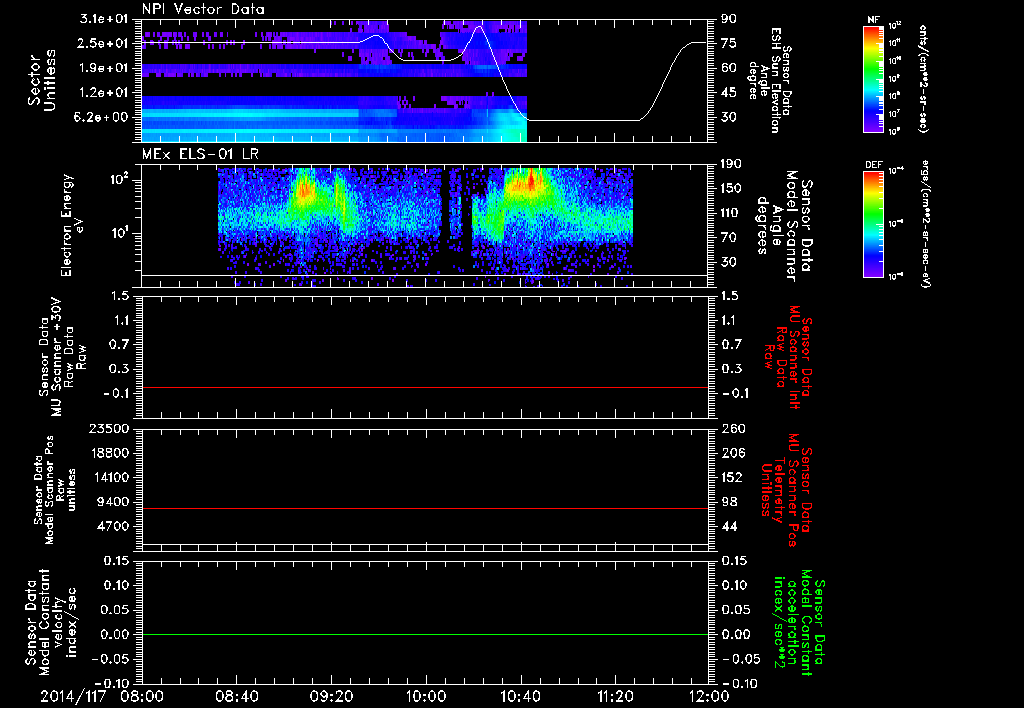The height and width of the screenshot is (708, 1024).
Task: Click the '10:00' time tick label
Action: [x=426, y=696]
